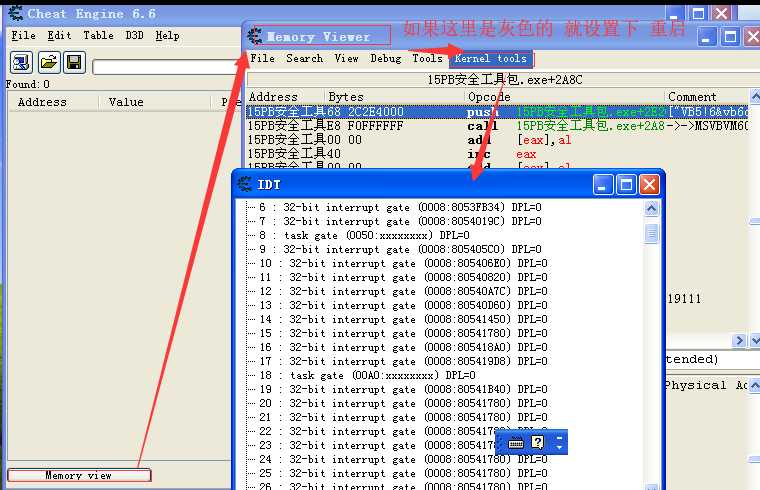Open Search menu in Memory Viewer
The image size is (760, 490).
[x=304, y=59]
